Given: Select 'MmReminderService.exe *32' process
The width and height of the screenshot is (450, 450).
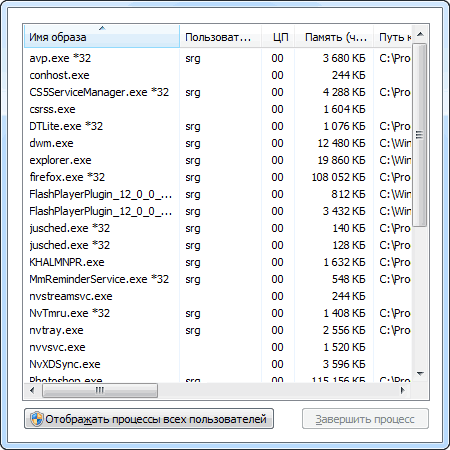Looking at the screenshot, I should (x=218, y=279).
